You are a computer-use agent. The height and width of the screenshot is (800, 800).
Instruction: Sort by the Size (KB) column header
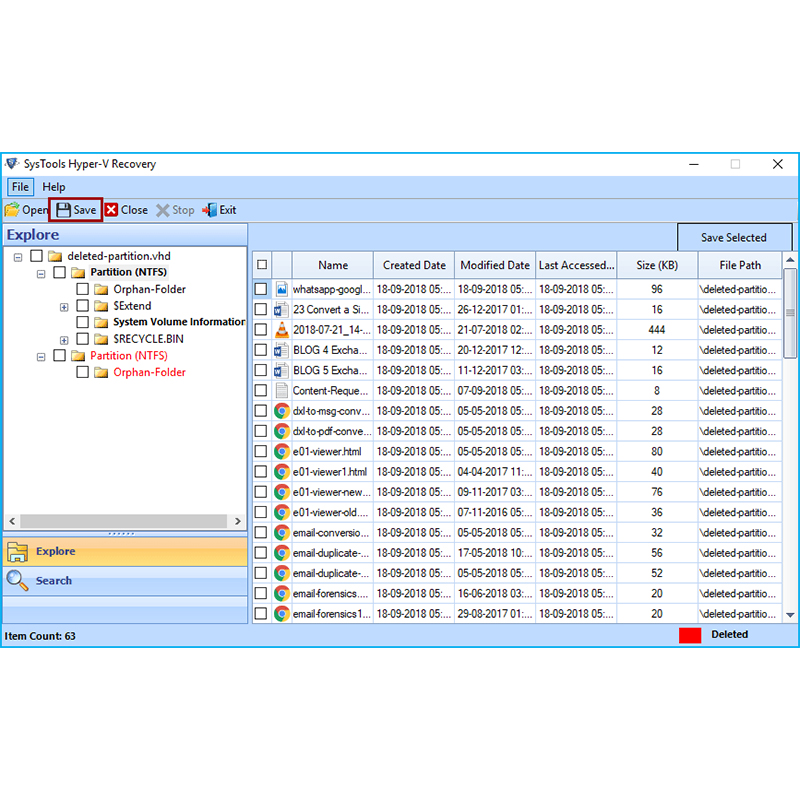pyautogui.click(x=657, y=265)
